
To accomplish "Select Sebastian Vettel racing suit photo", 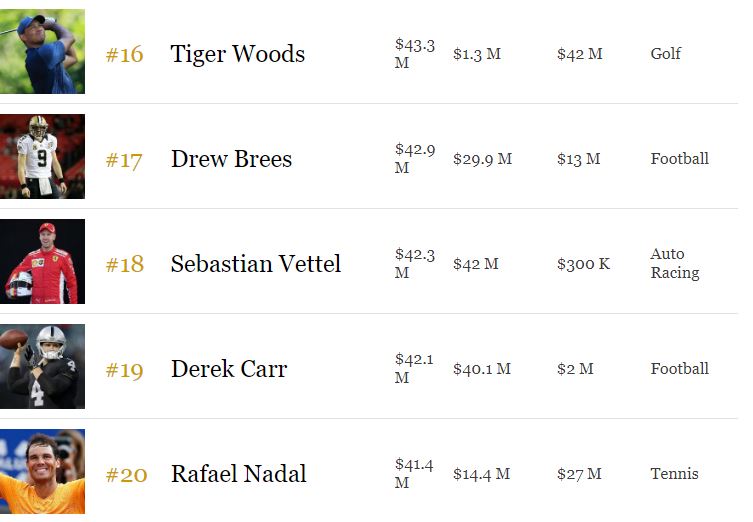I will [x=42, y=262].
